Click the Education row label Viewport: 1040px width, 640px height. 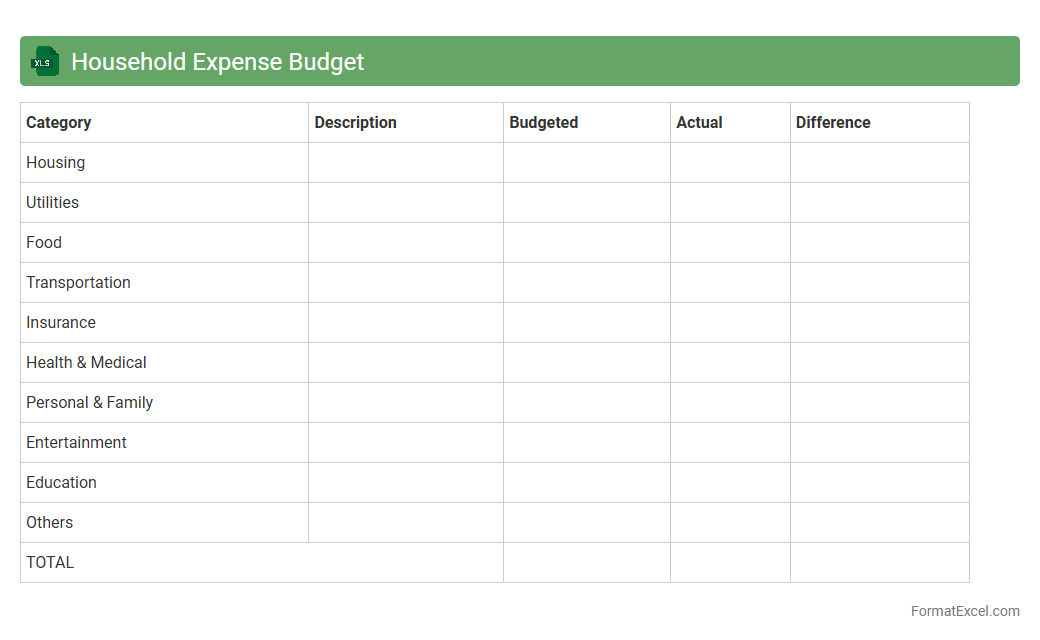62,482
